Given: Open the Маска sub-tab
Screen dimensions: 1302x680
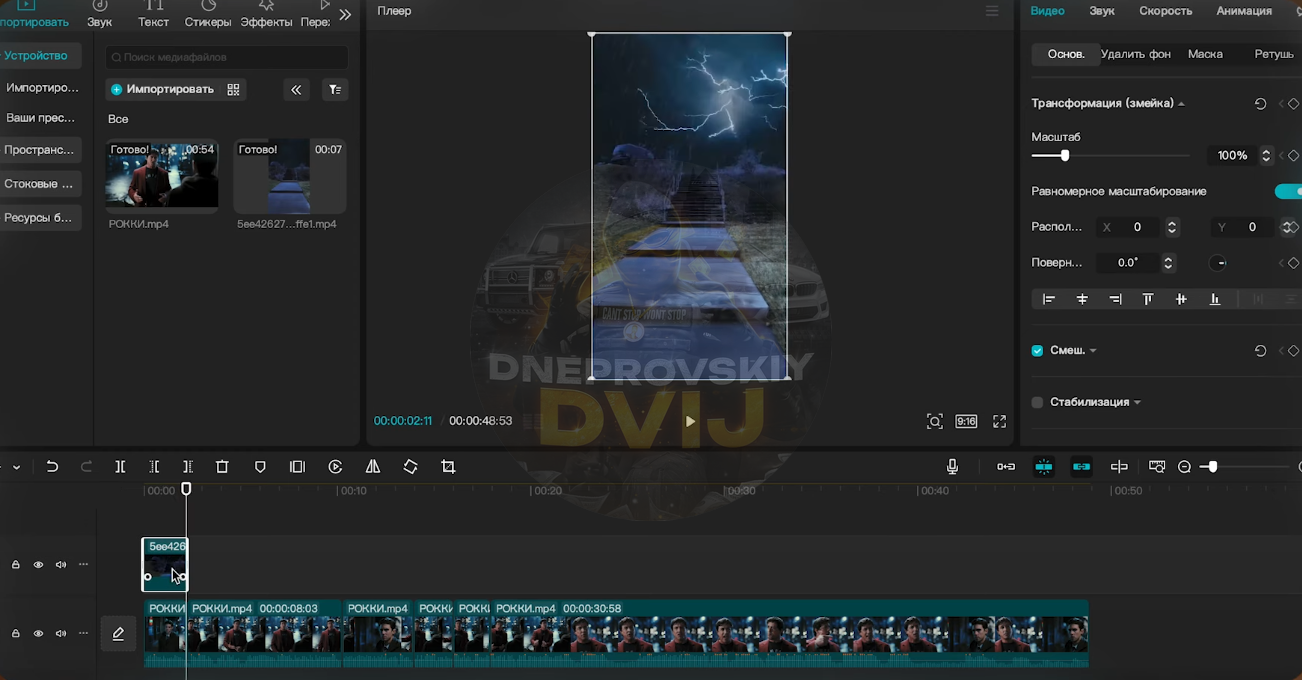Looking at the screenshot, I should 1205,54.
